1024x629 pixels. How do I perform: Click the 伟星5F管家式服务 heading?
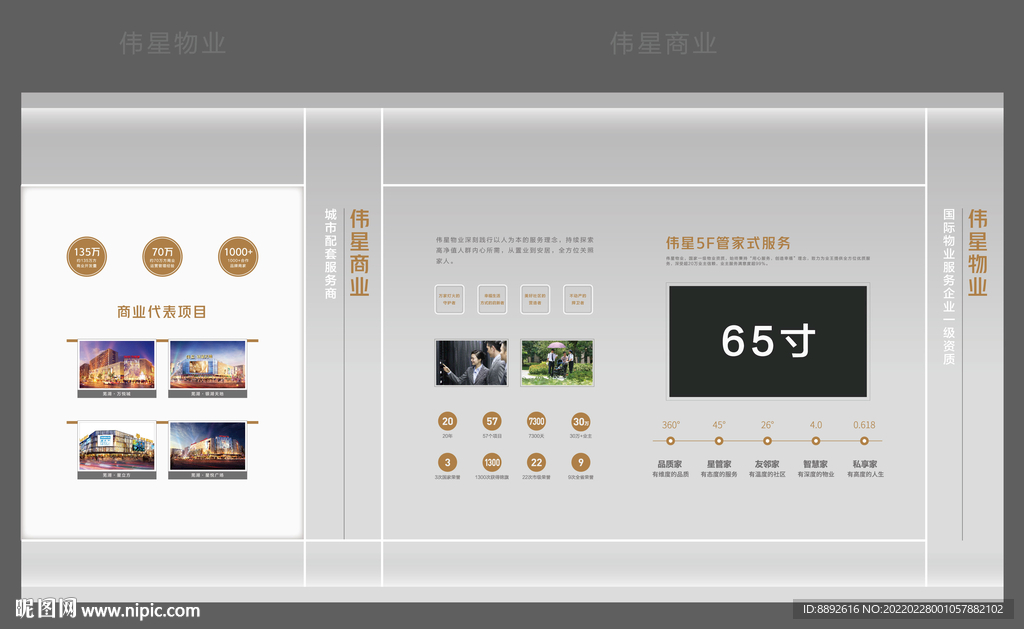point(728,243)
